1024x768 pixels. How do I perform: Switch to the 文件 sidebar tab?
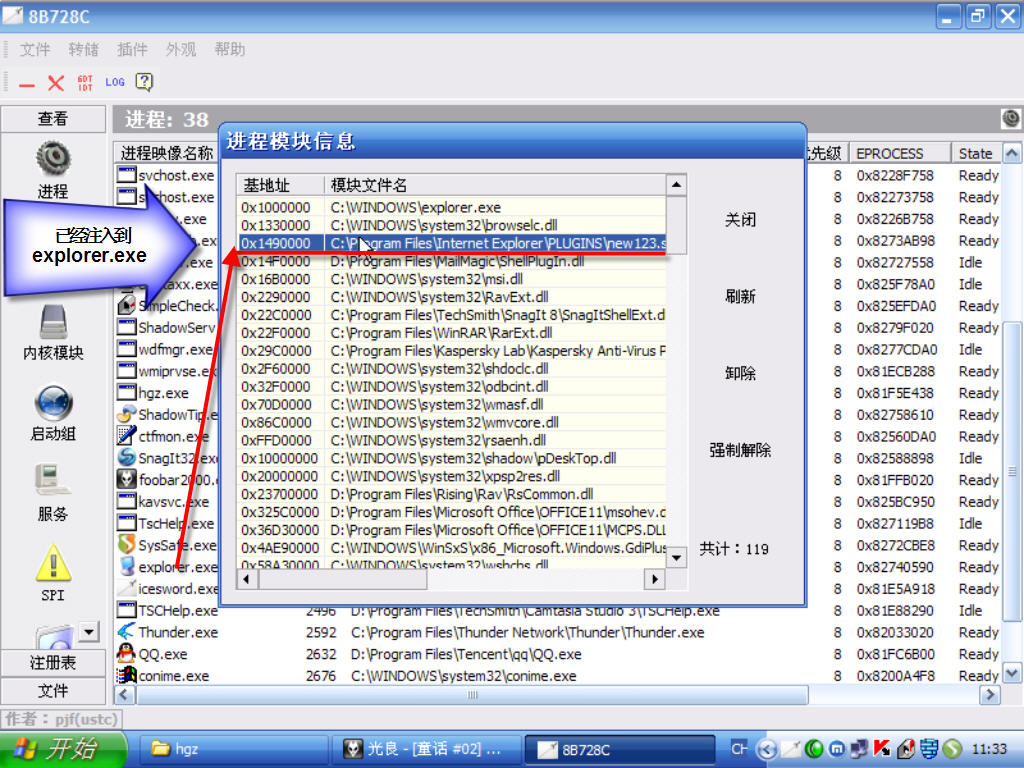click(53, 691)
